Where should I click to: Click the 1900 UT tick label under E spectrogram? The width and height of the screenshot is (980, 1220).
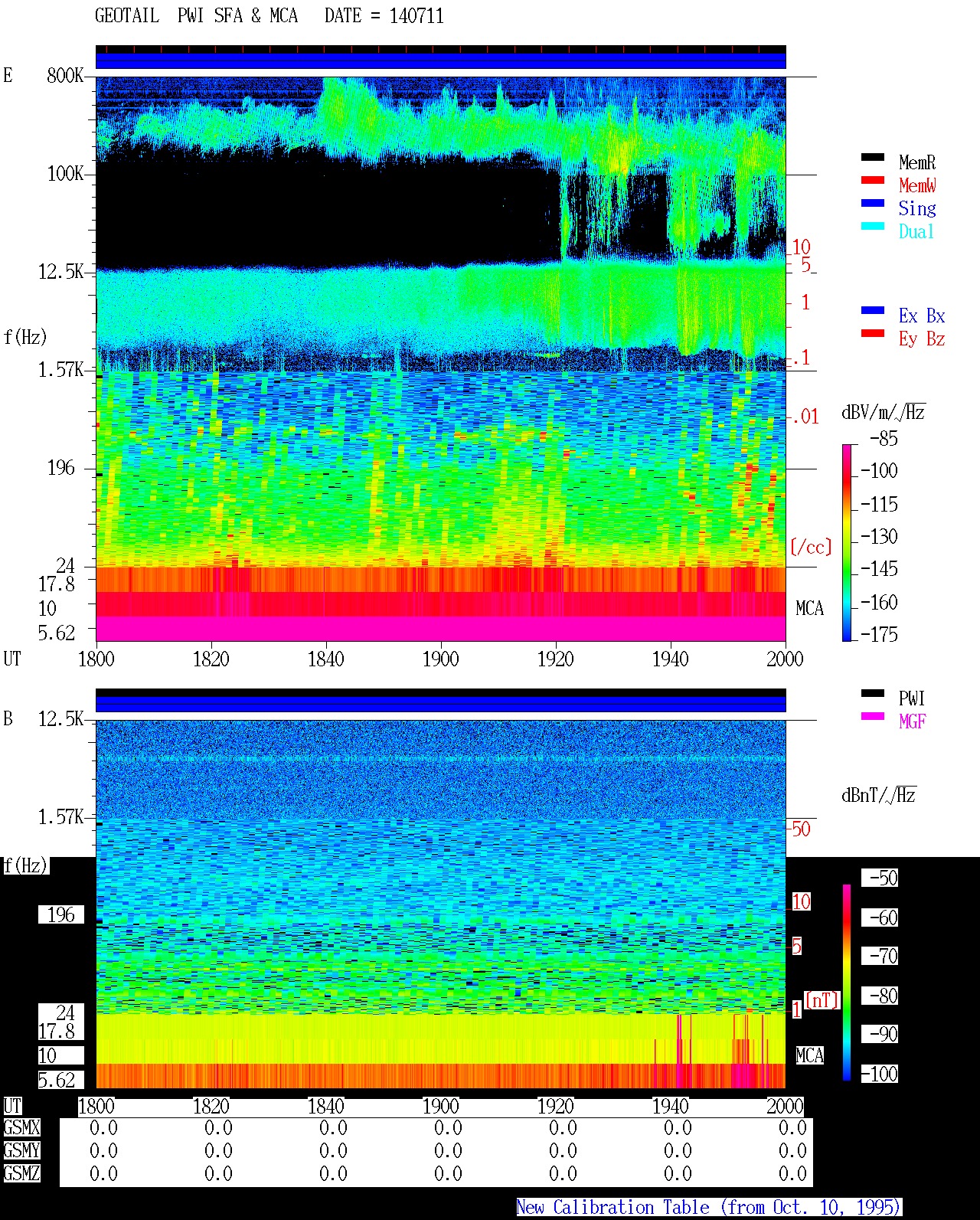440,659
